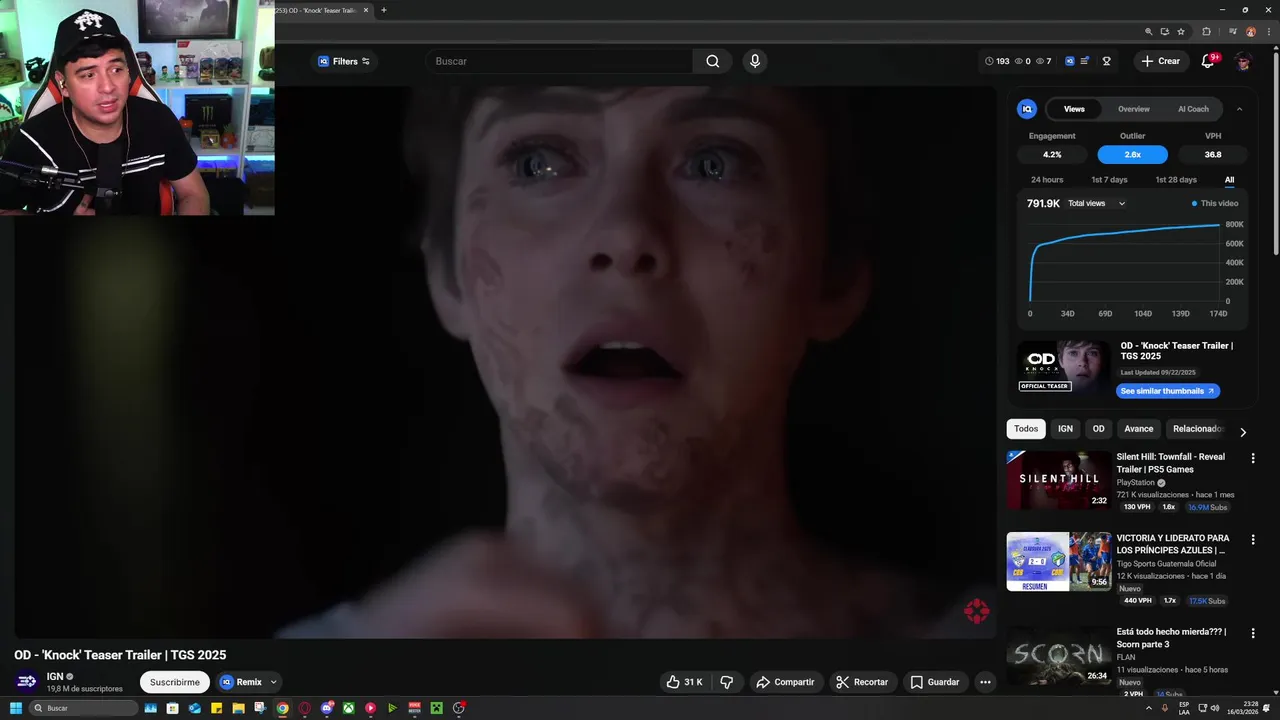
Task: Select the Relacionados filter chip
Action: click(1197, 429)
